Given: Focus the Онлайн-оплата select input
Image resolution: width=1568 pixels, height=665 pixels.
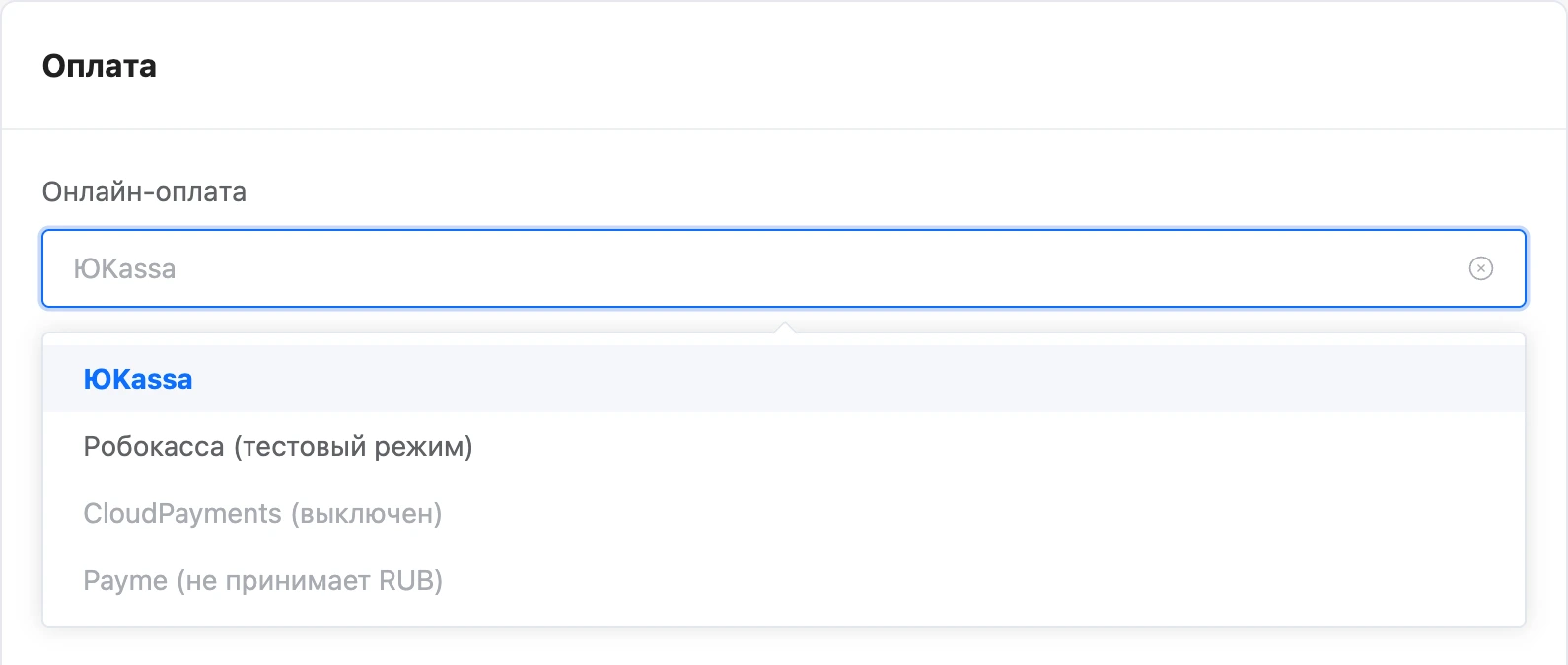Looking at the screenshot, I should (x=784, y=268).
